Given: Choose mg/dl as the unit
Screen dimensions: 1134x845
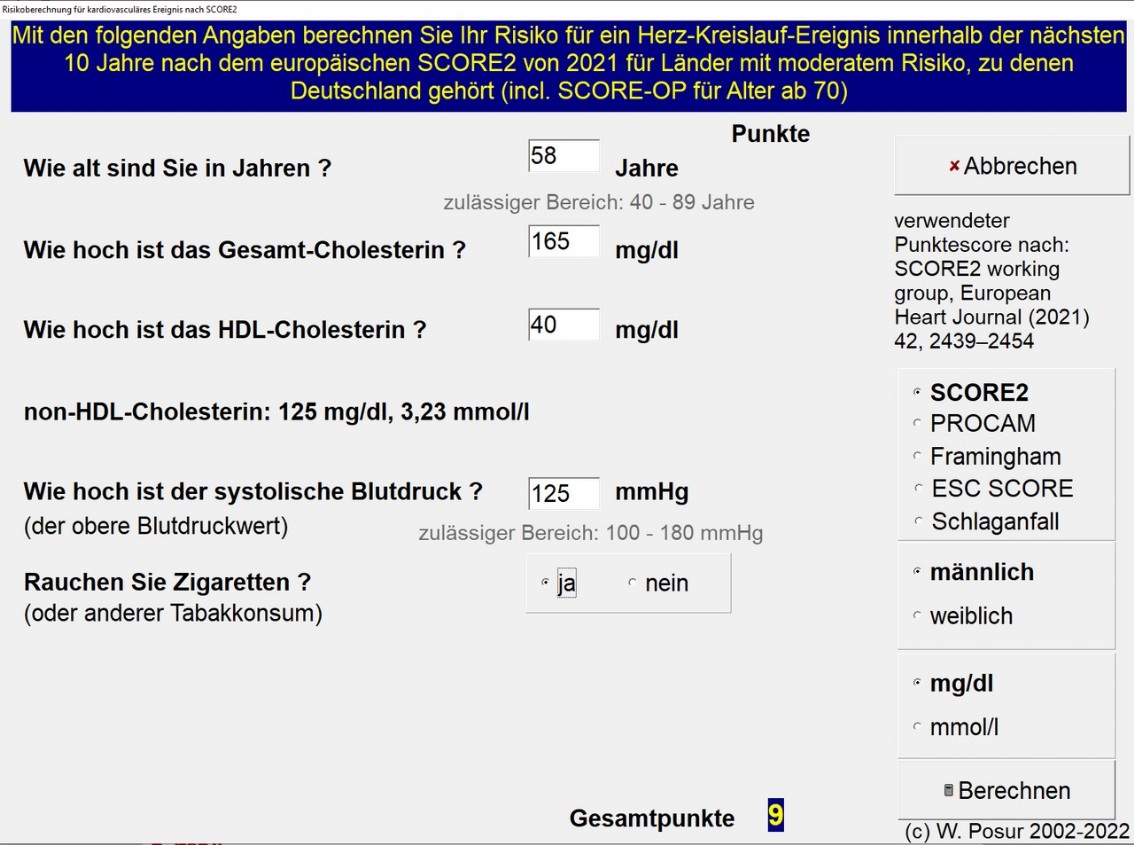Looking at the screenshot, I should (x=918, y=684).
